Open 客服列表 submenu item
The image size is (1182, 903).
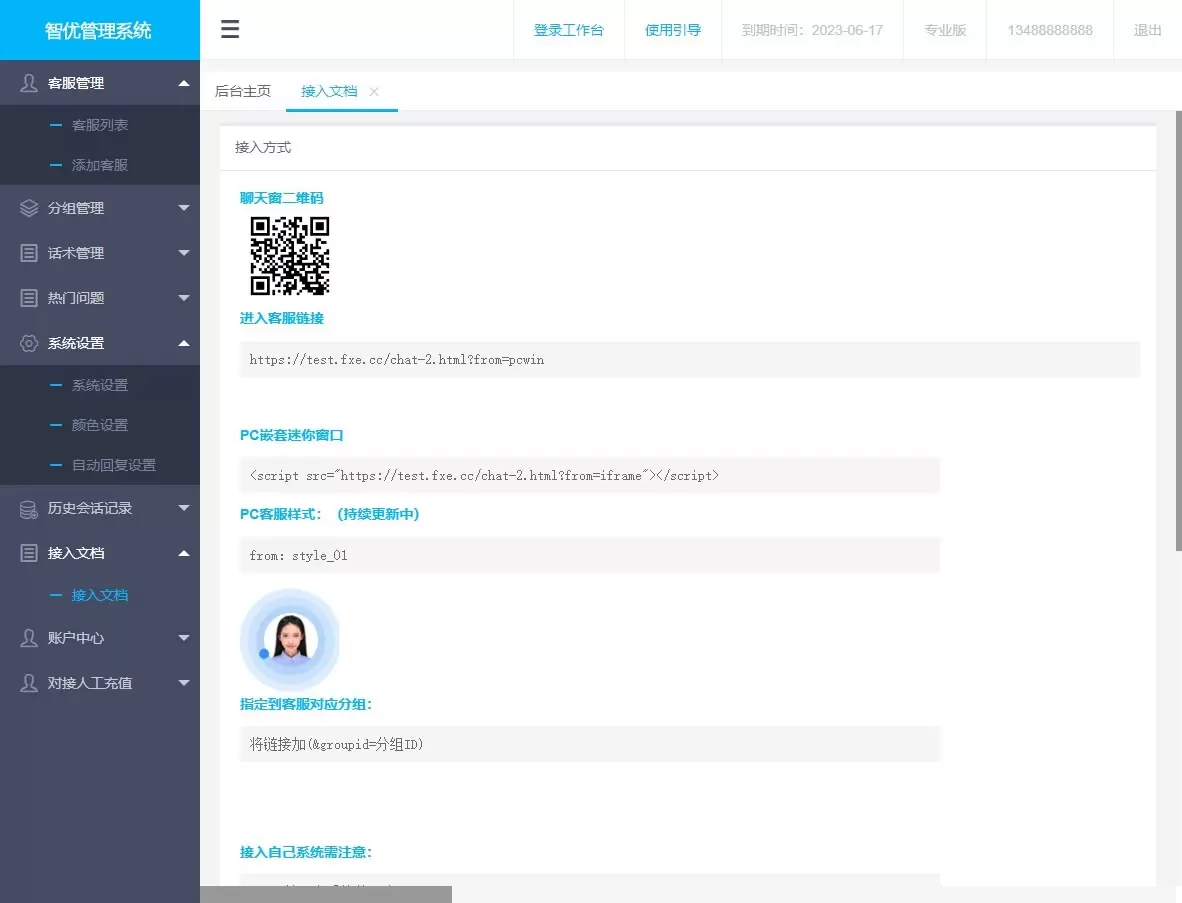pos(100,125)
